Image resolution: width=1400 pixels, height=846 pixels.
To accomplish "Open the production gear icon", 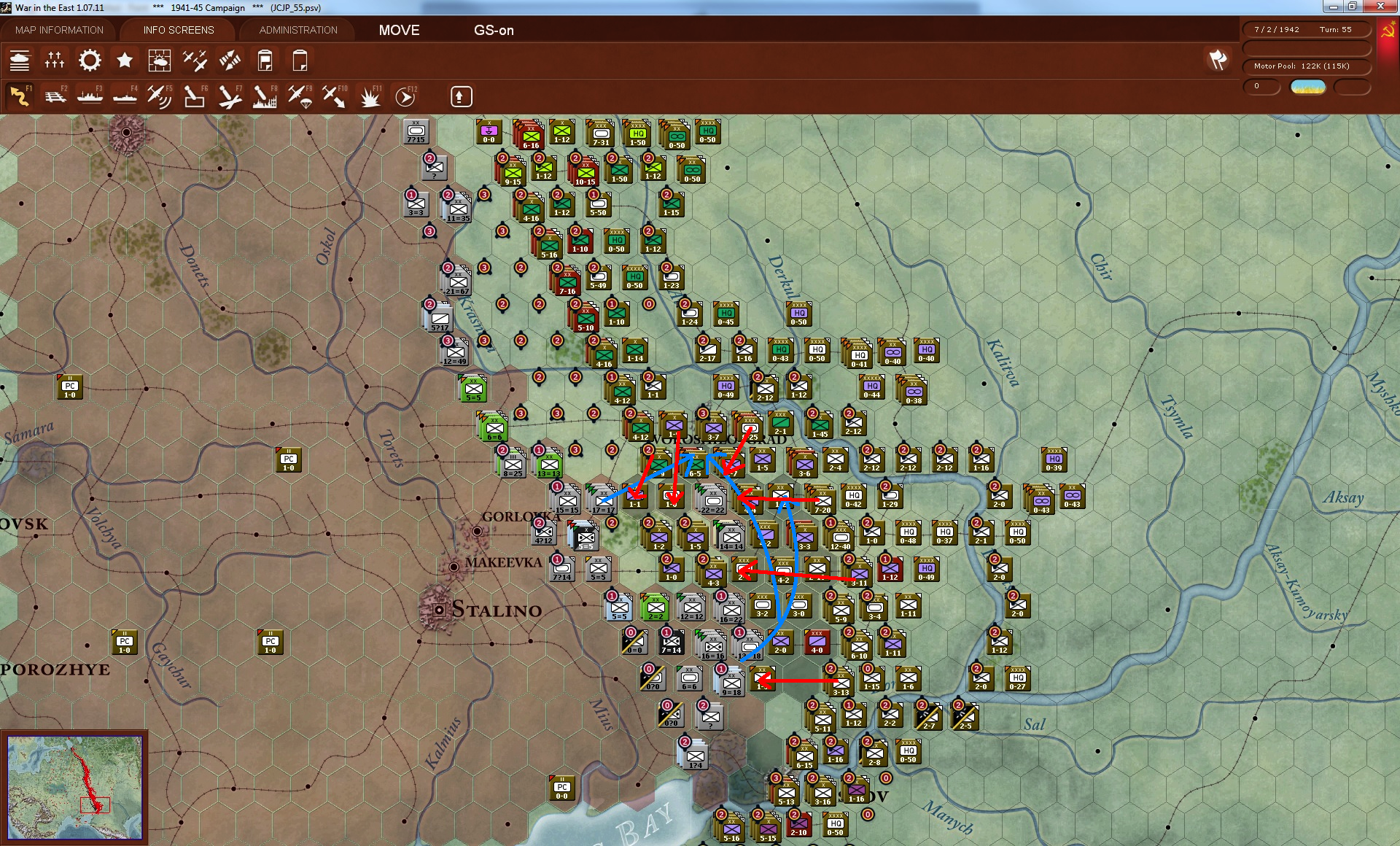I will [x=90, y=61].
